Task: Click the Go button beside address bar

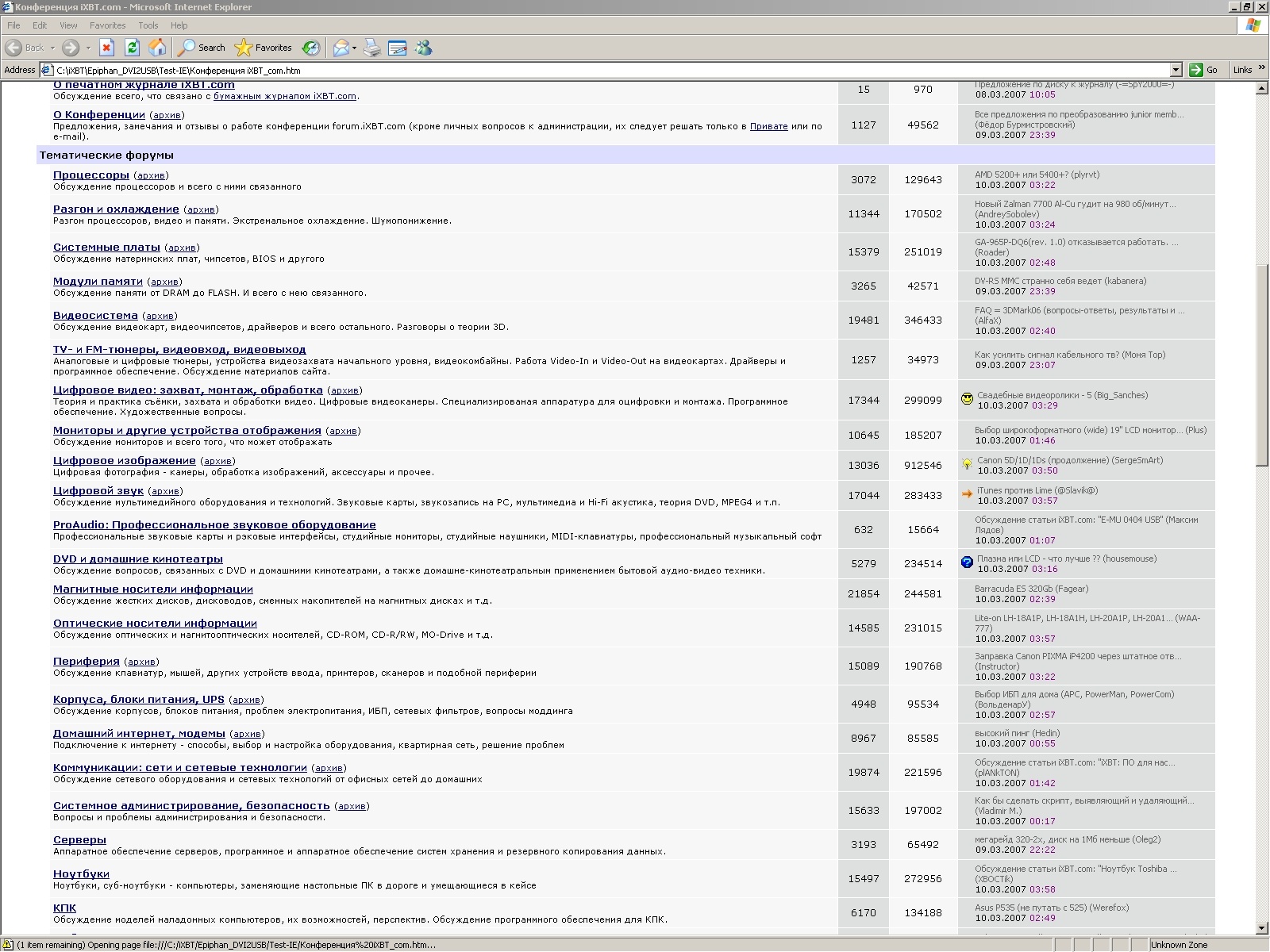Action: [x=1204, y=70]
